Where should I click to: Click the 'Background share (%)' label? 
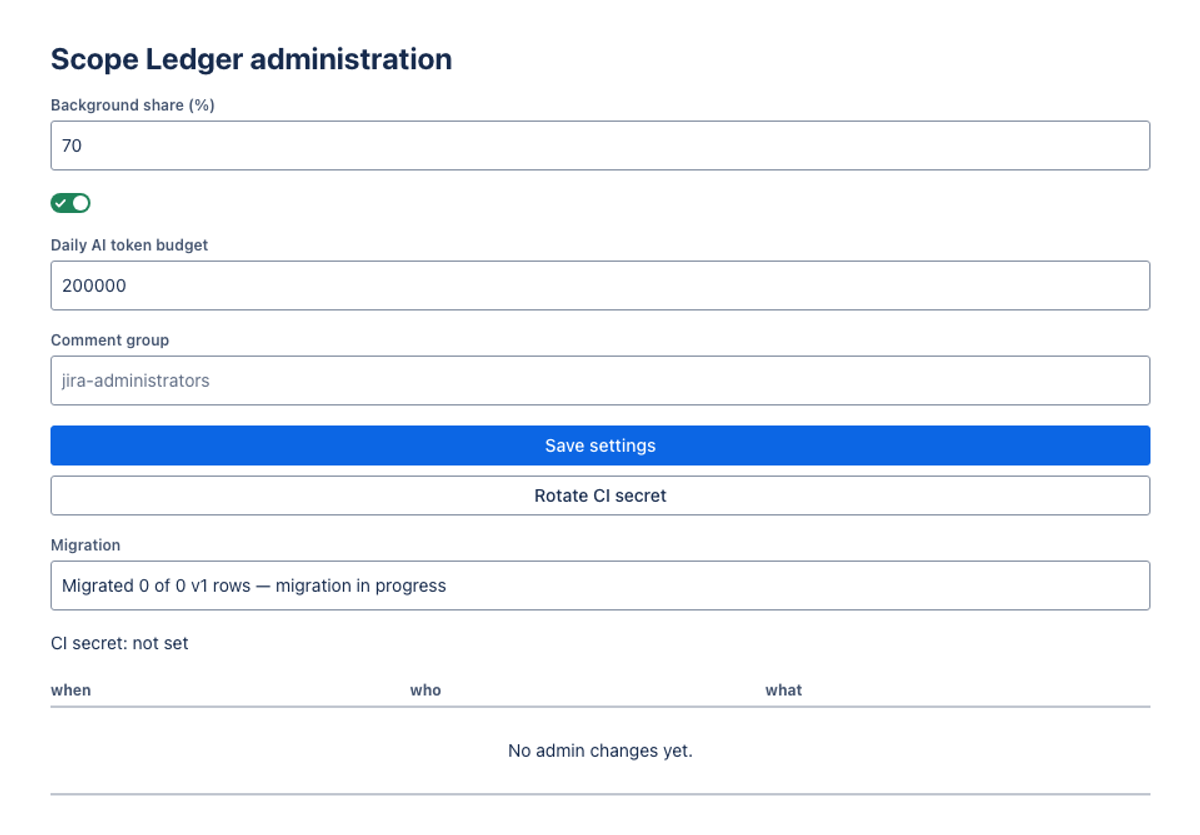133,105
